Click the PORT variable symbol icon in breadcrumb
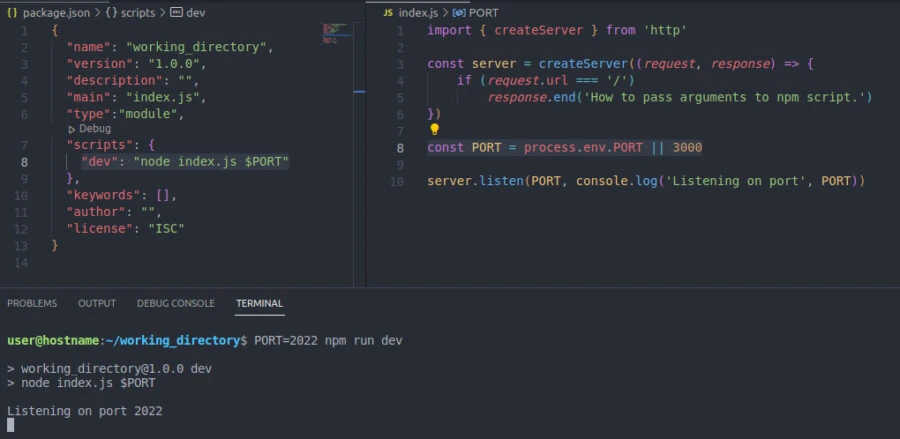The image size is (900, 439). (x=458, y=12)
